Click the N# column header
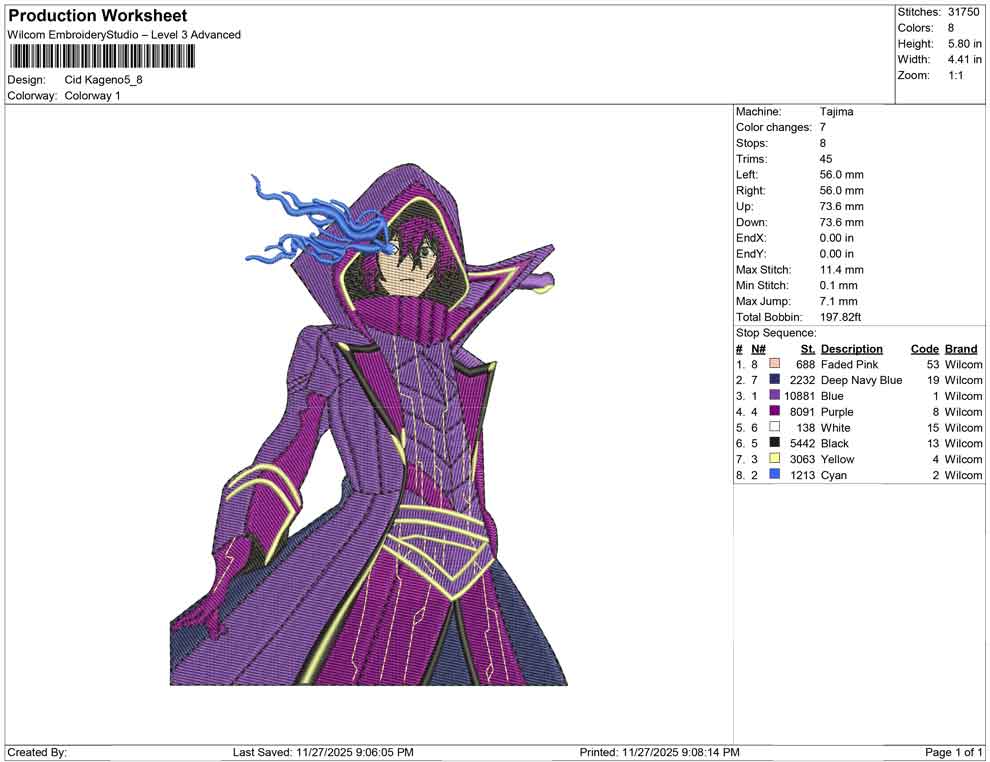990x762 pixels. pos(758,348)
